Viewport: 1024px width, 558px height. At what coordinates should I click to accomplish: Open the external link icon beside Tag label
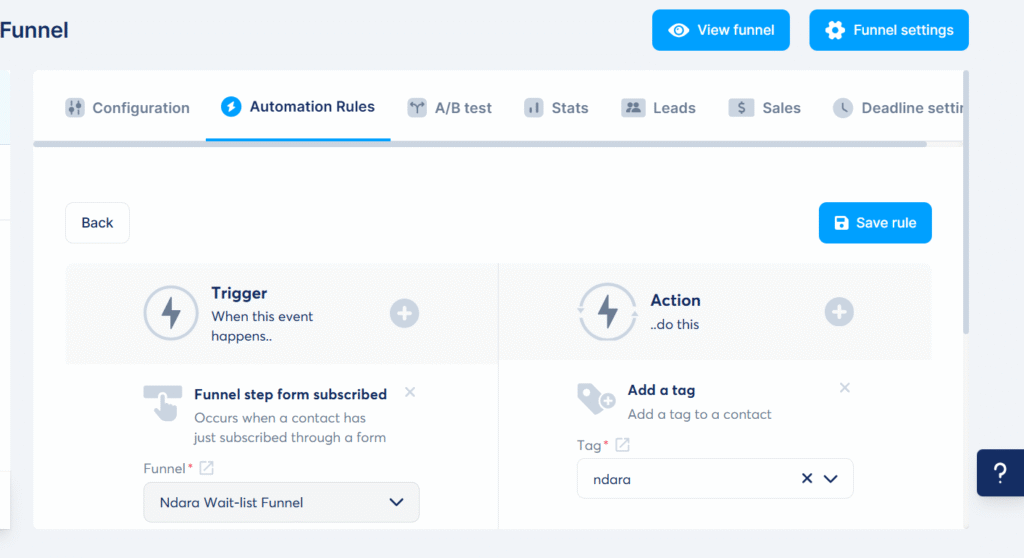click(x=622, y=445)
